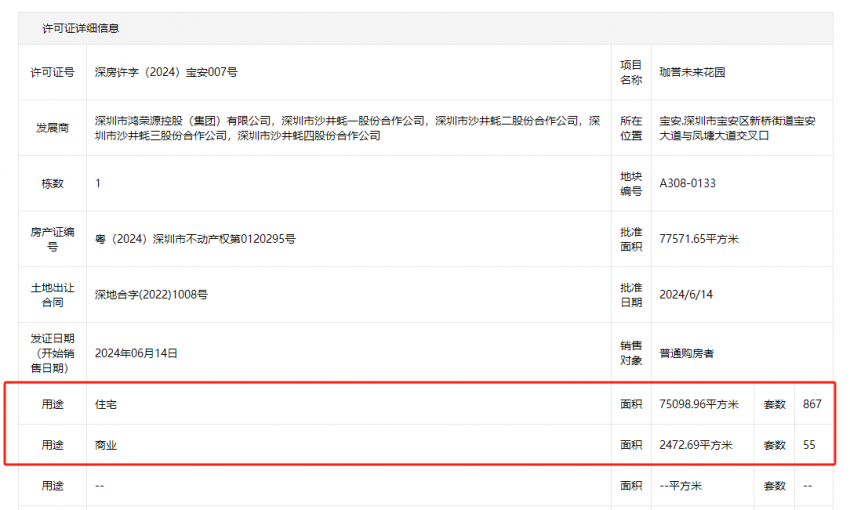850x510 pixels.
Task: Click the 所在位置 label cell
Action: [x=631, y=128]
